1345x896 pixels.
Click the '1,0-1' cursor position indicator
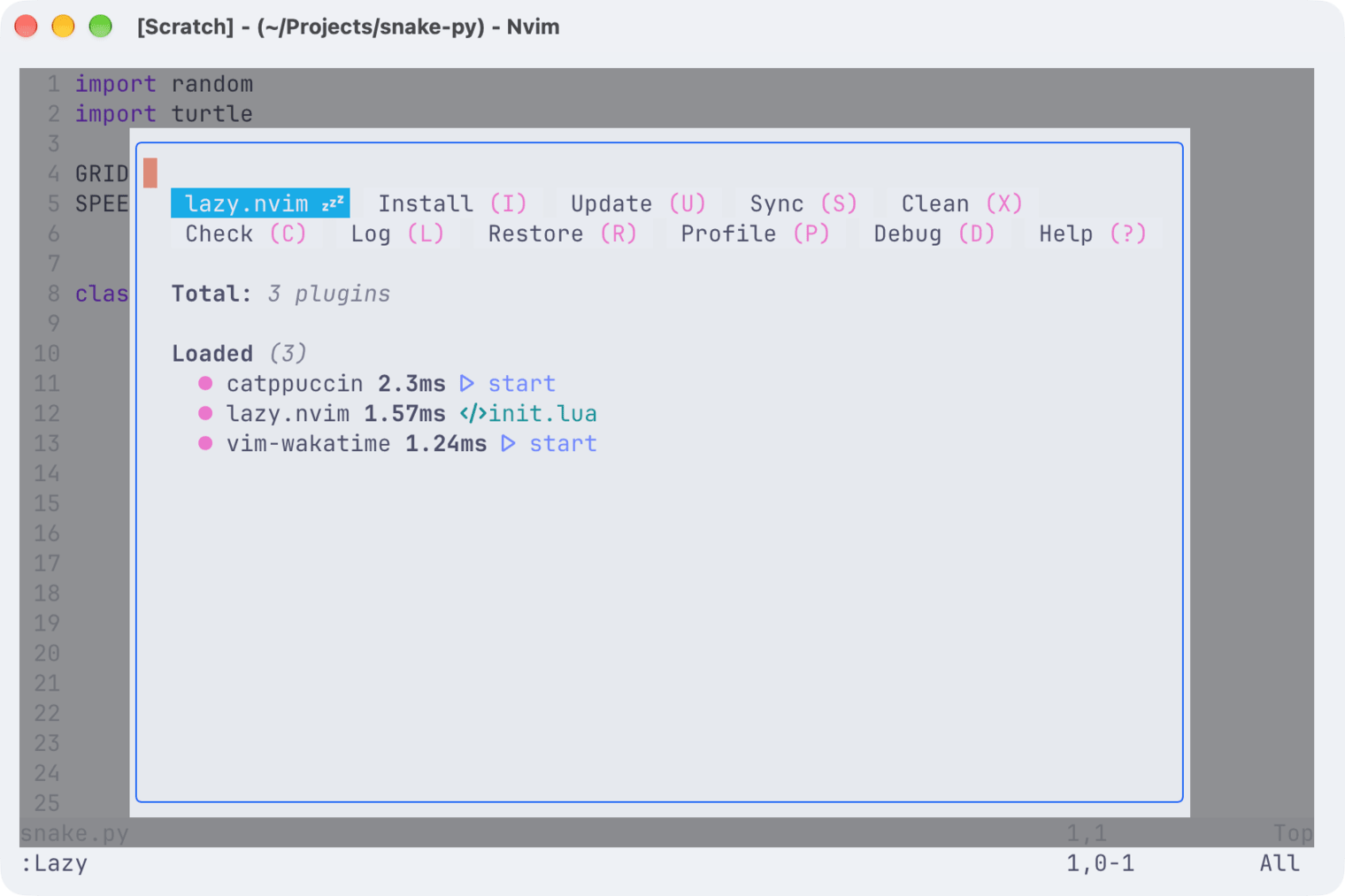1100,863
